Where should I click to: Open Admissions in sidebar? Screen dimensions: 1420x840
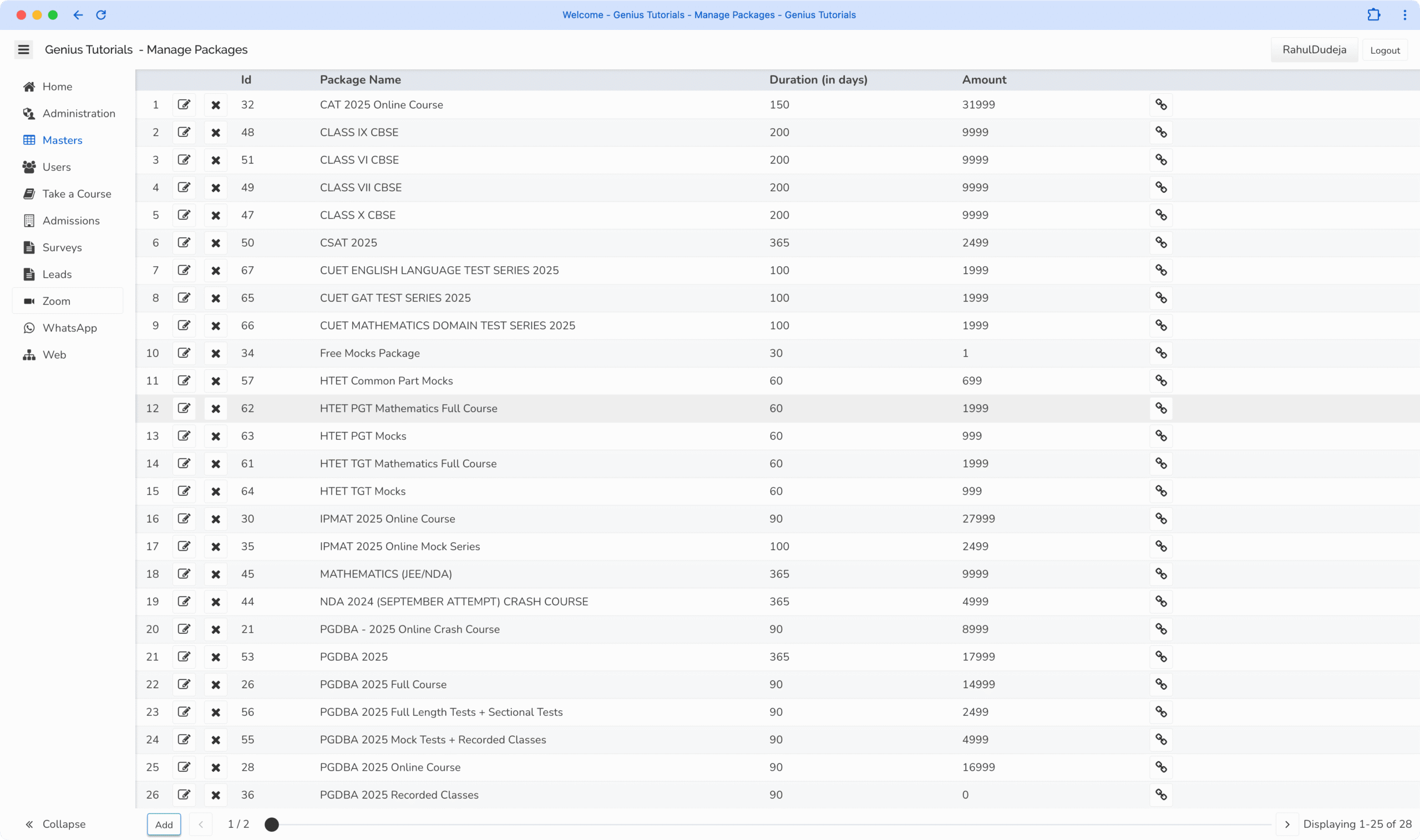71,221
